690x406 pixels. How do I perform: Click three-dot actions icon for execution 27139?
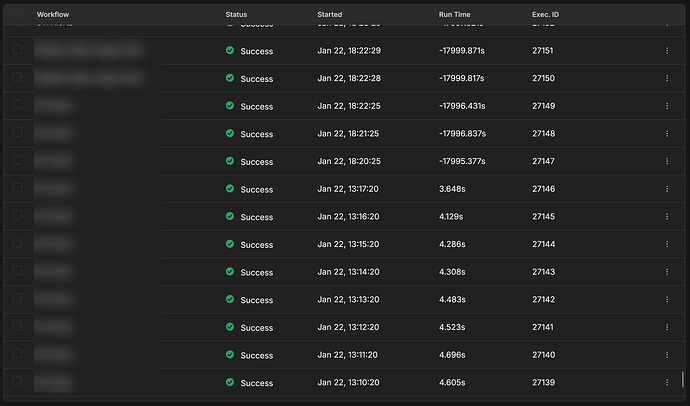click(667, 383)
